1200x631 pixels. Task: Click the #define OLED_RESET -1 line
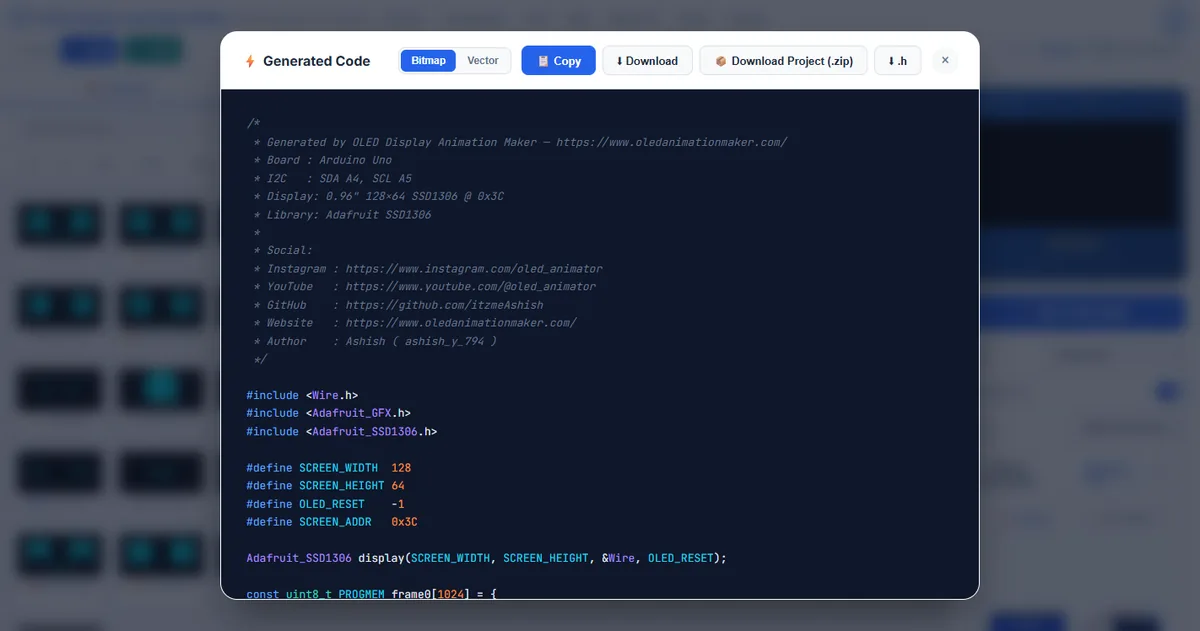tap(326, 504)
